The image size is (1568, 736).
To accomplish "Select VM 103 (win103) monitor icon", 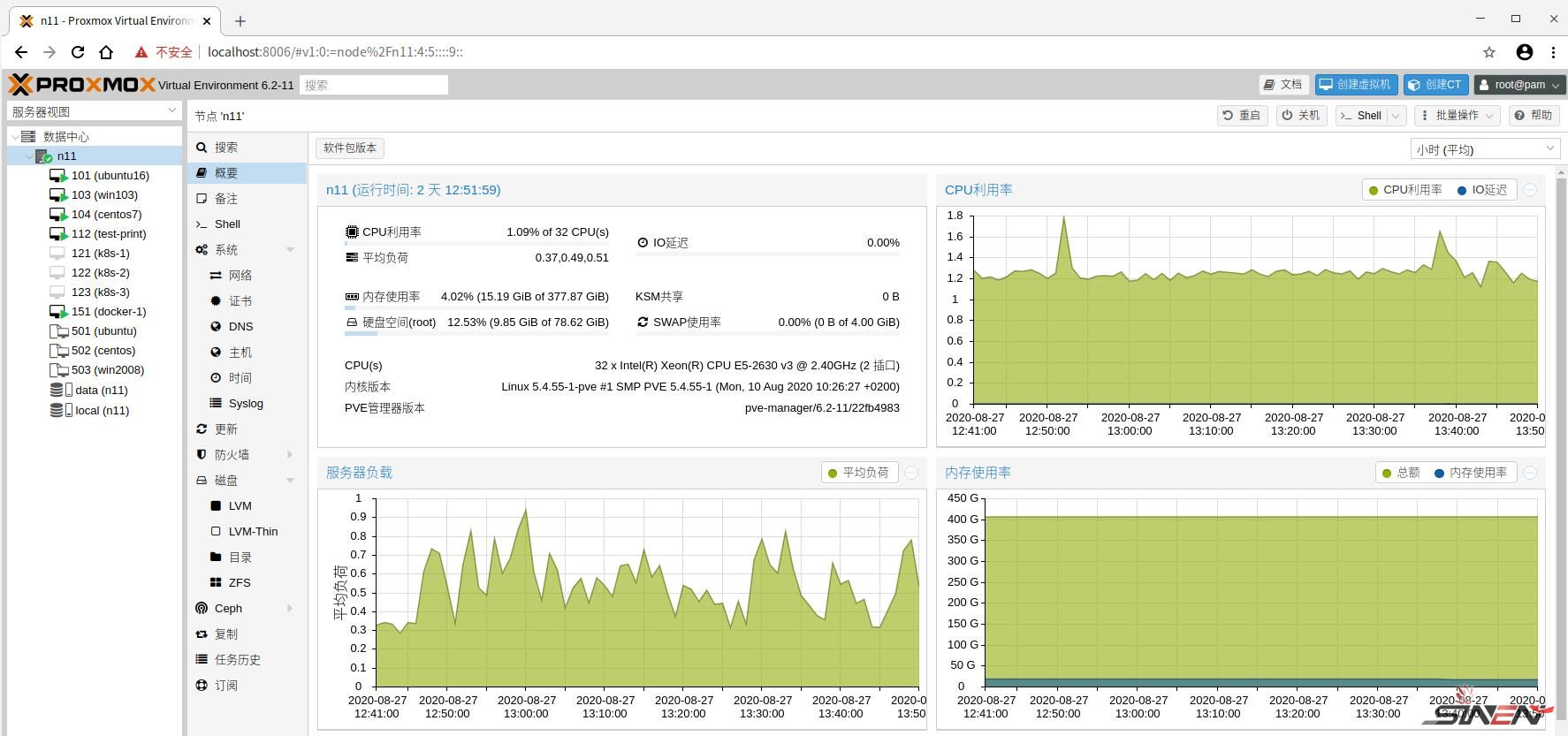I will click(x=58, y=195).
